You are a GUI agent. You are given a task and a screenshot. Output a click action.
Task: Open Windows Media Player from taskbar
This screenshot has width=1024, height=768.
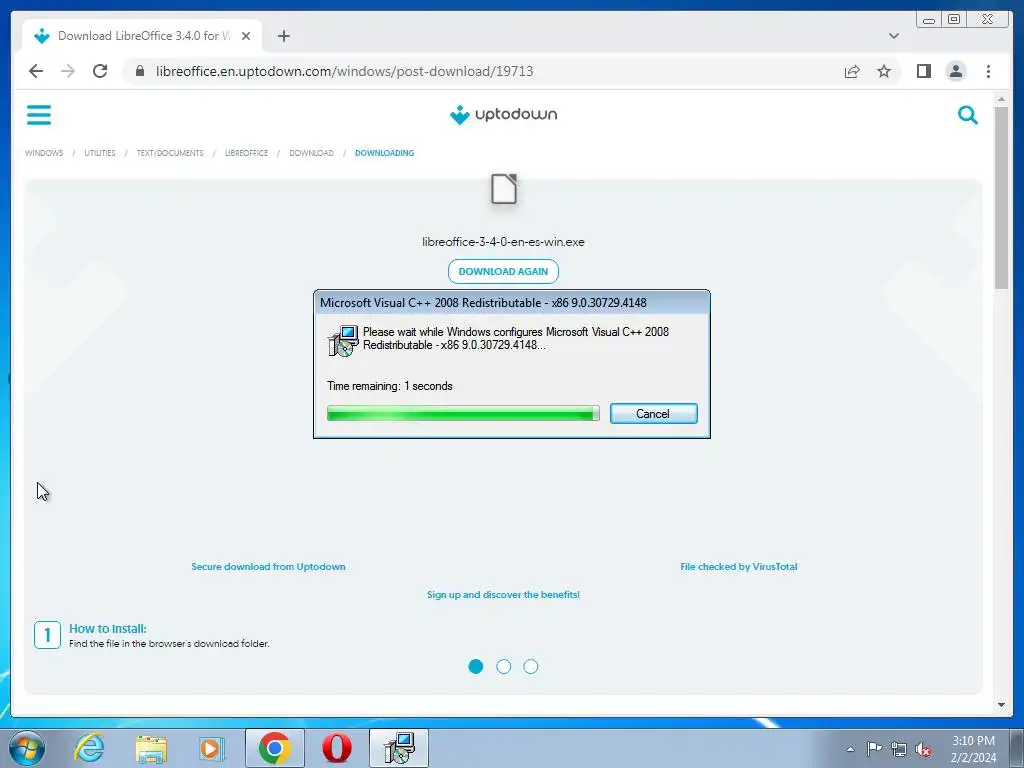211,748
